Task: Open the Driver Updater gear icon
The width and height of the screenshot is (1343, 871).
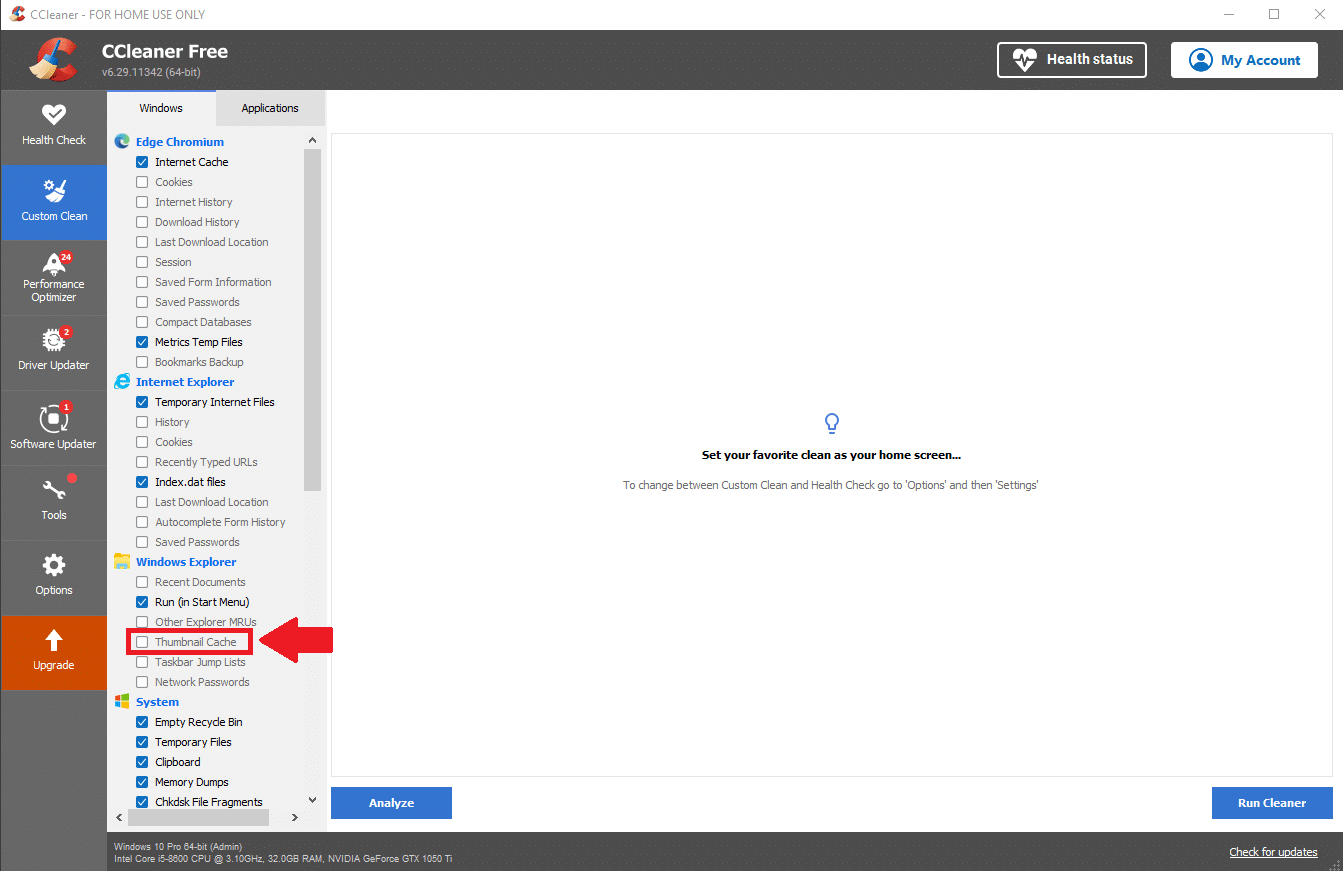Action: (x=54, y=339)
